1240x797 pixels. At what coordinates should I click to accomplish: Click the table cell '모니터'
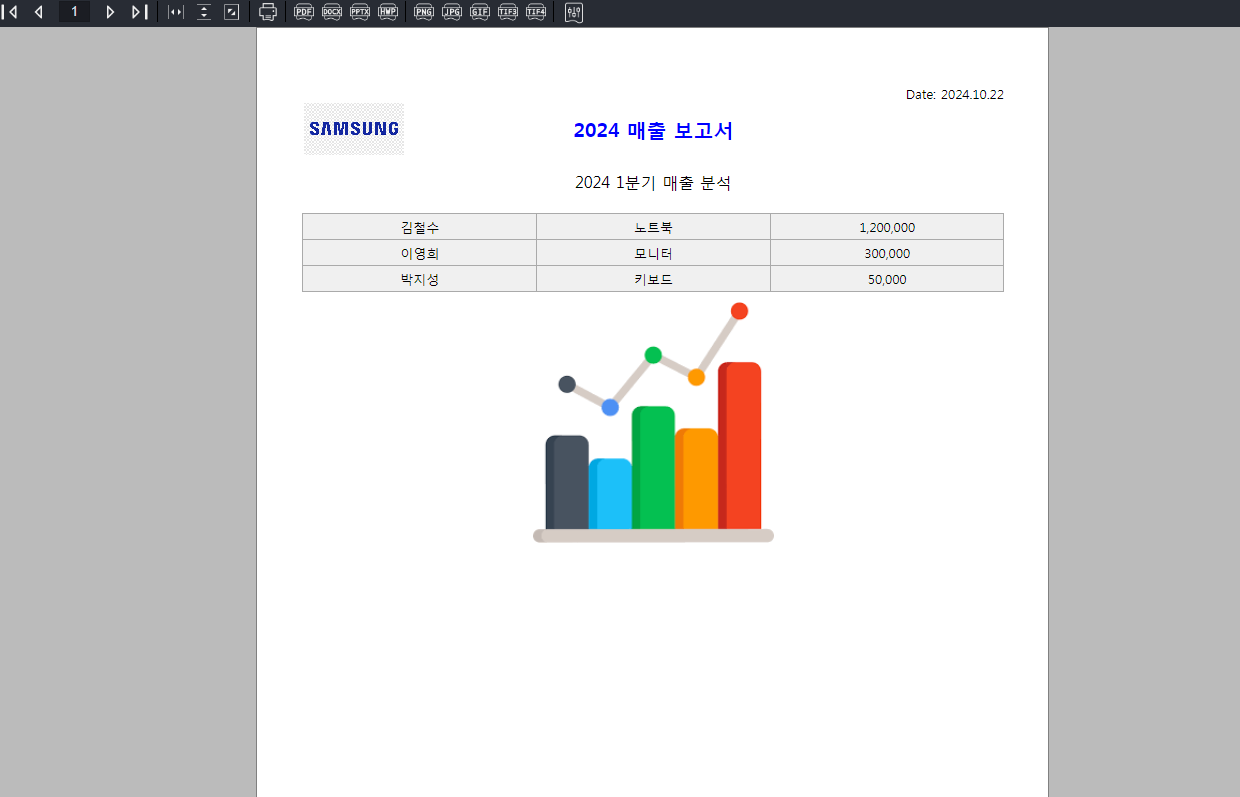pos(653,253)
